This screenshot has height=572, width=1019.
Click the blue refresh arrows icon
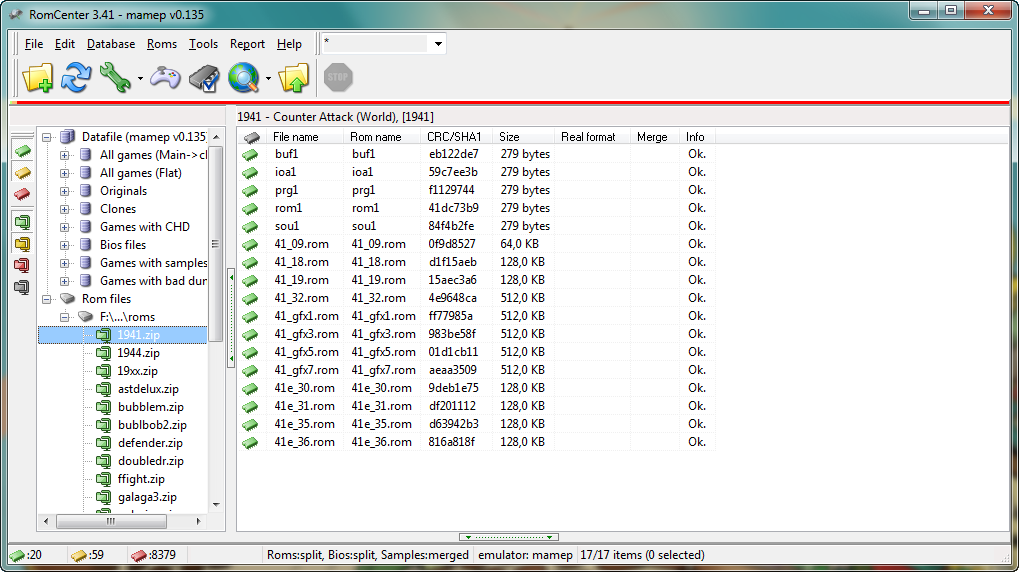click(77, 77)
